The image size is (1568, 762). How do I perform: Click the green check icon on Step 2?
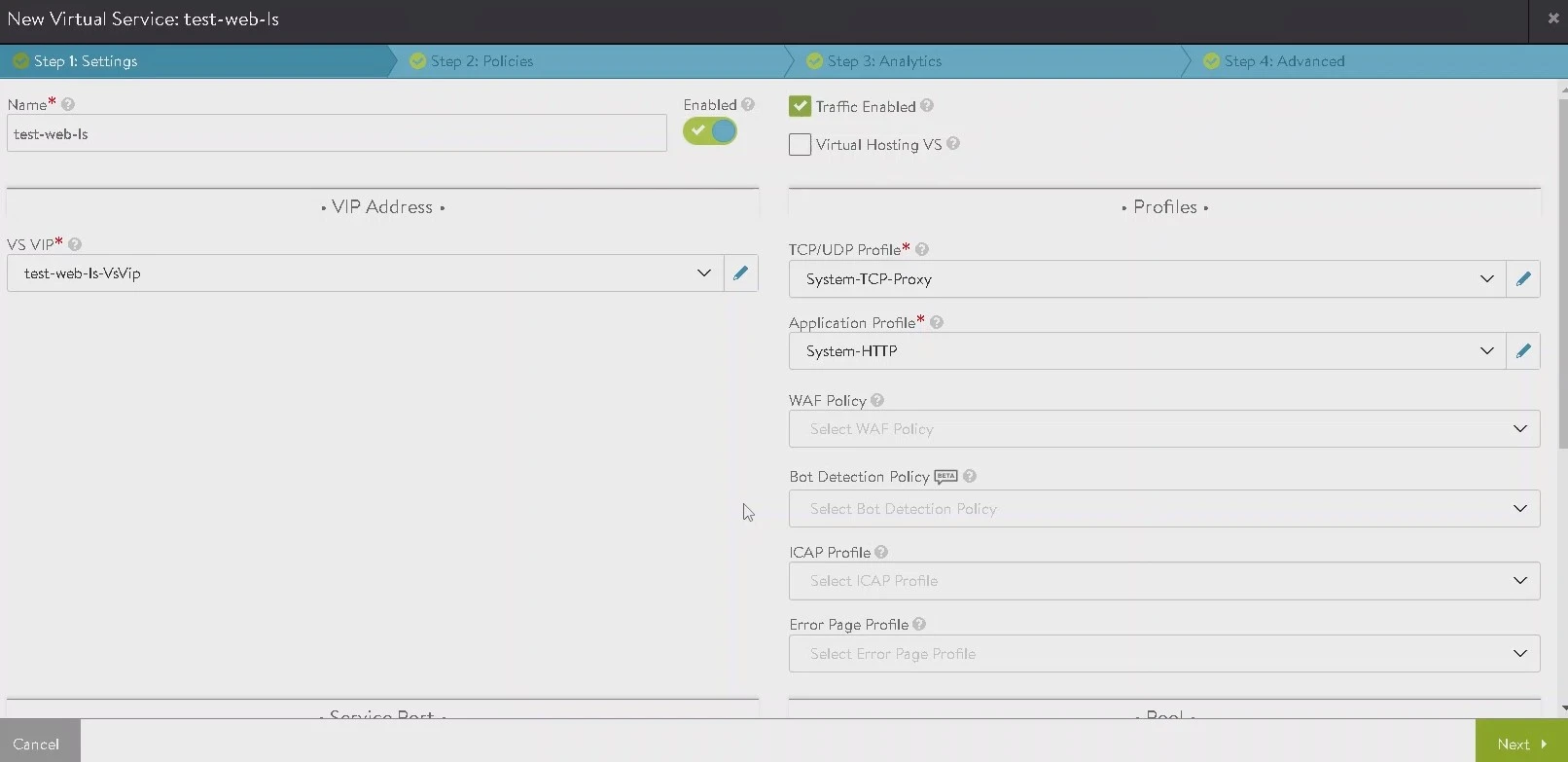418,61
